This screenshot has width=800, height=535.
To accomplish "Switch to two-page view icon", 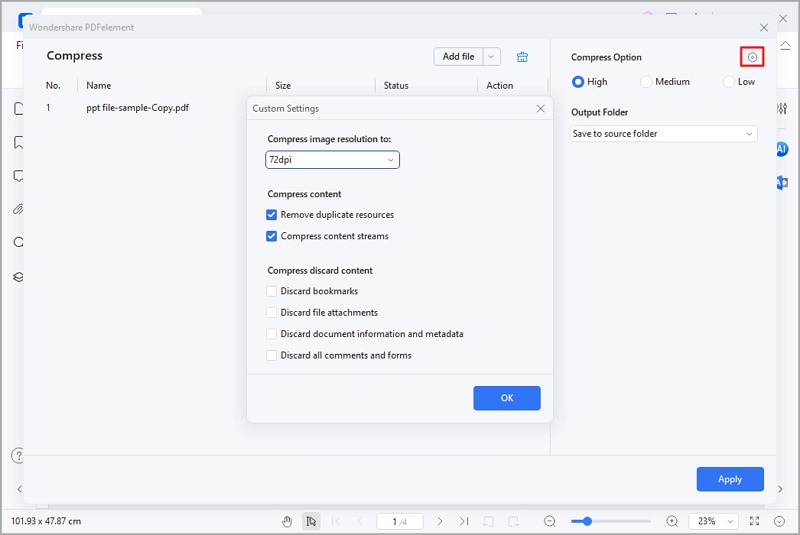I will coord(513,521).
